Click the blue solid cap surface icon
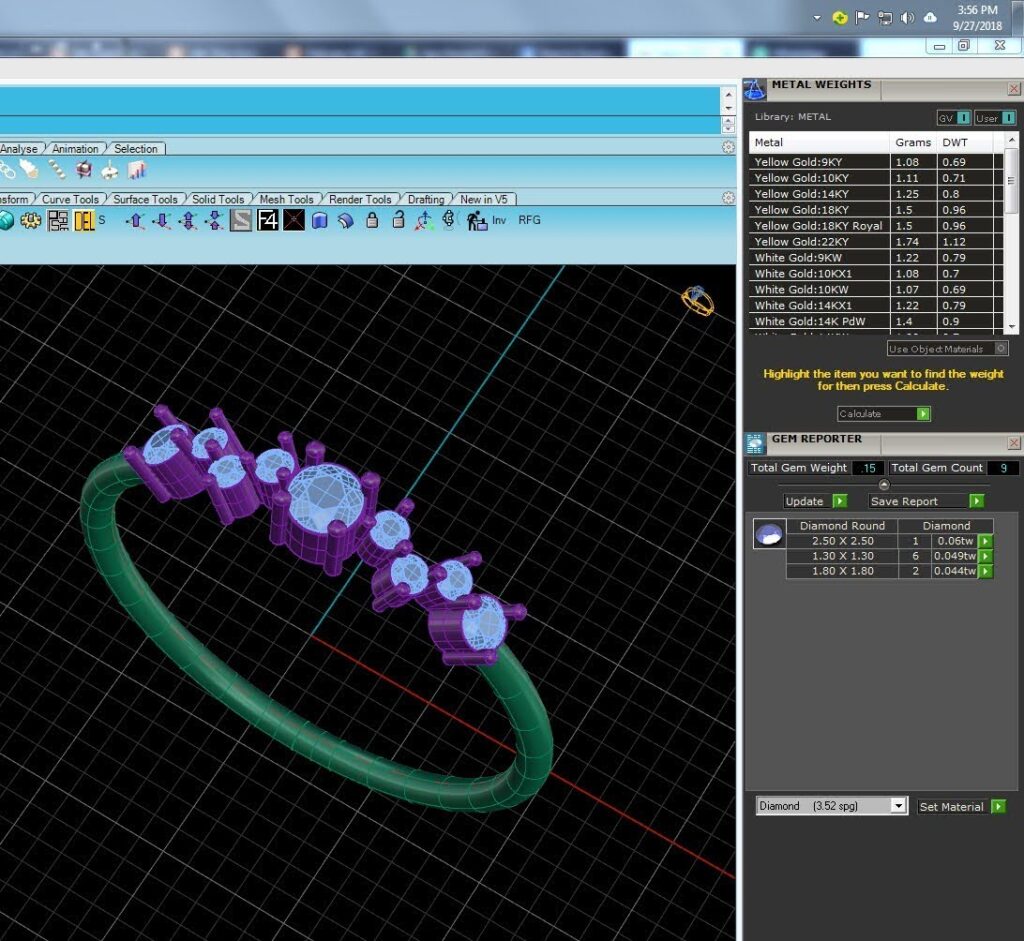 (319, 221)
